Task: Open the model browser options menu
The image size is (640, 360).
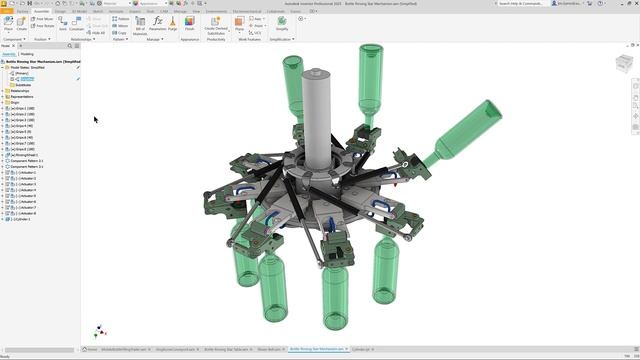Action: tap(77, 46)
